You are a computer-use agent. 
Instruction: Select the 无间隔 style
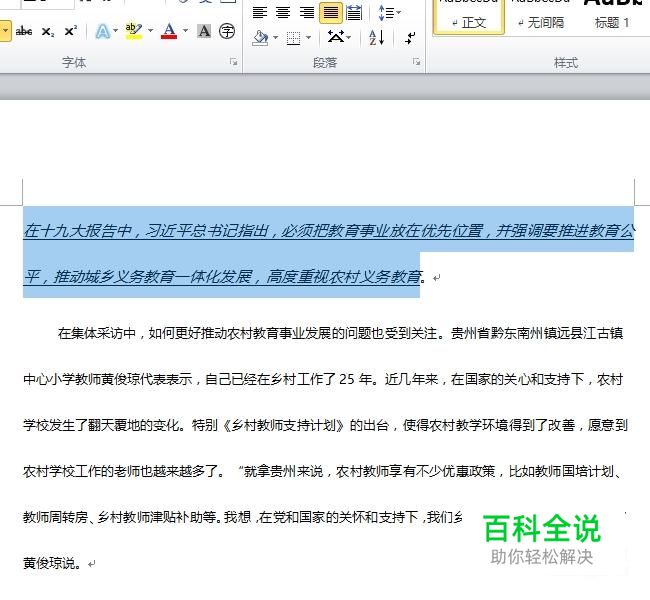click(541, 17)
